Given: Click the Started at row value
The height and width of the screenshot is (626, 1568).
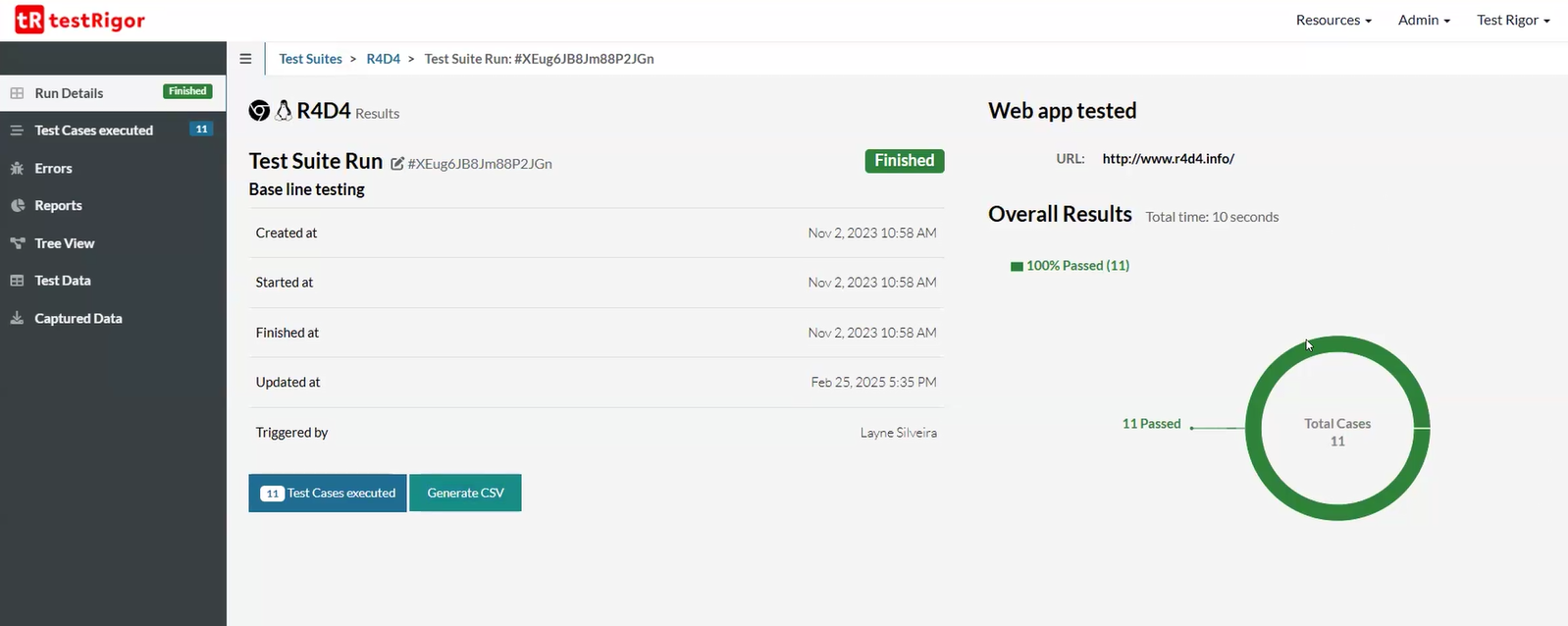Looking at the screenshot, I should coord(872,283).
